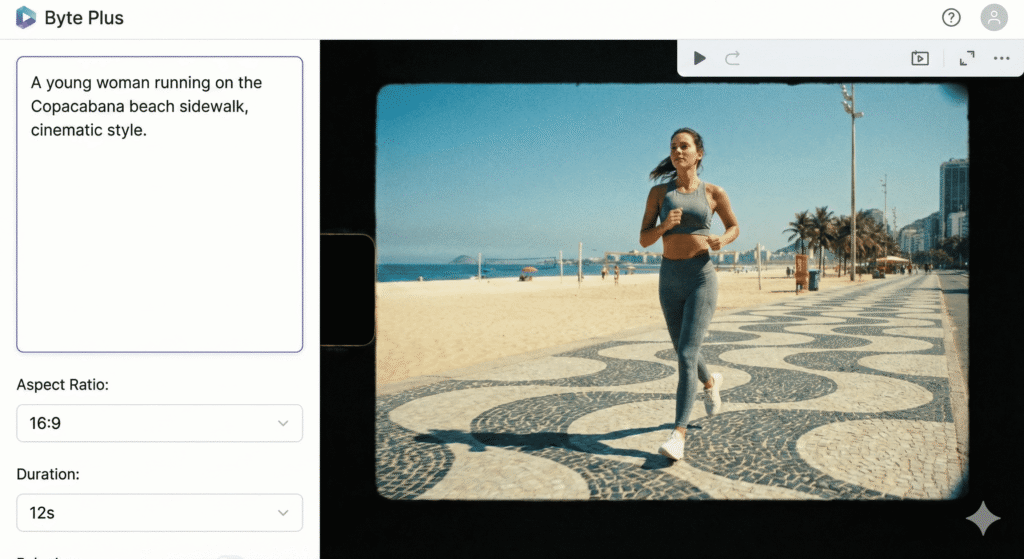
Task: Expand the Duration chevron arrow
Action: [x=283, y=513]
